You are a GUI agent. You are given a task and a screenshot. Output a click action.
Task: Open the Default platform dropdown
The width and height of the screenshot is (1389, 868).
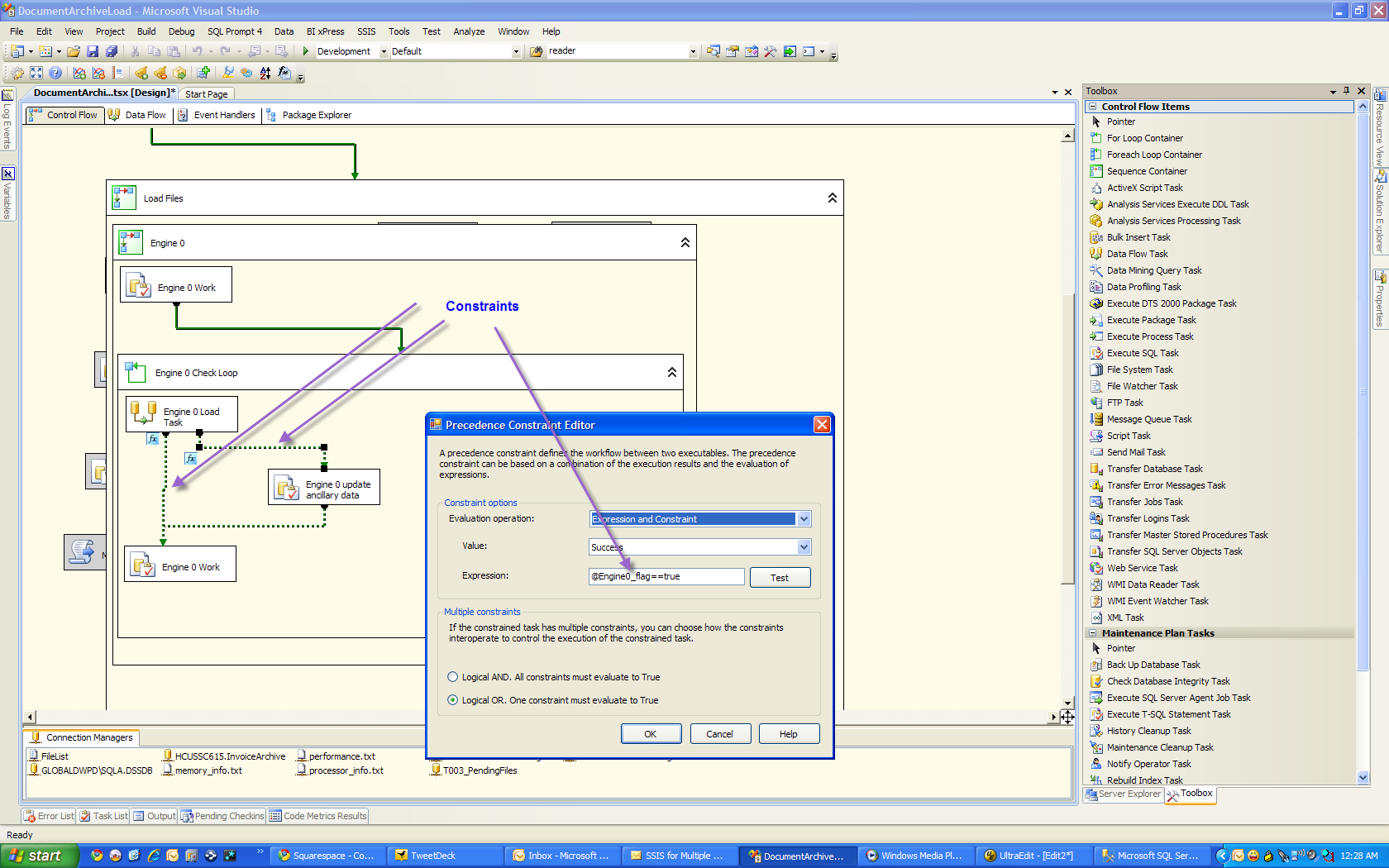[x=516, y=51]
